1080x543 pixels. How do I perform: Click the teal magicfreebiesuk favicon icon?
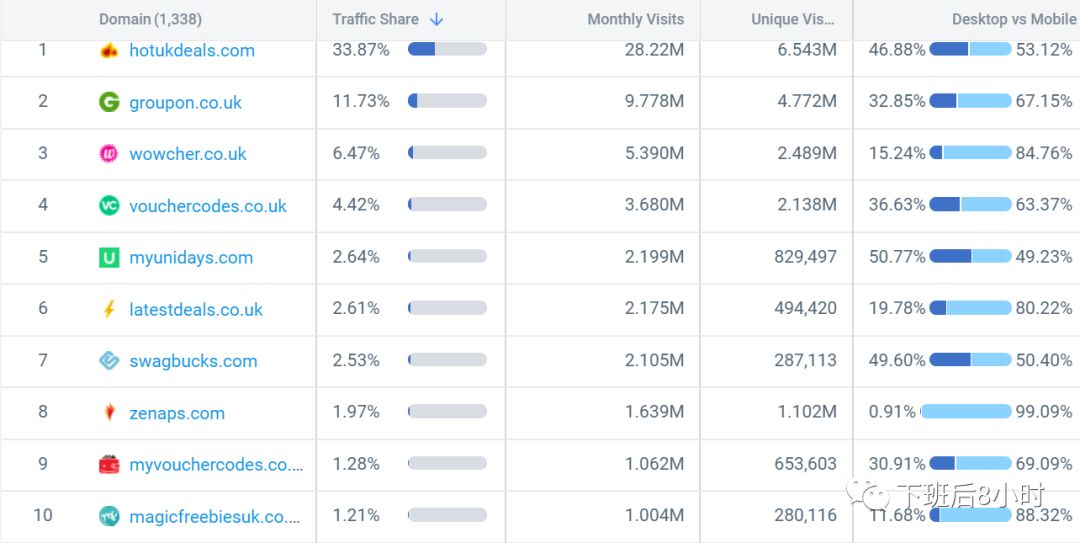point(109,516)
